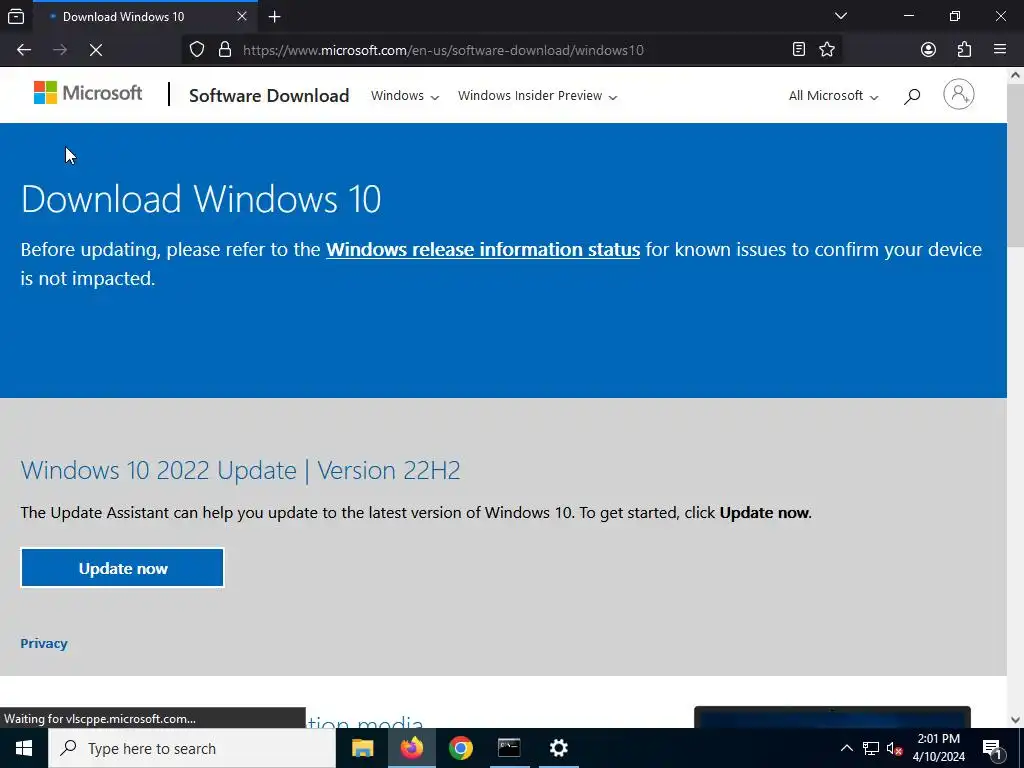Click the Microsoft logo

click(88, 93)
